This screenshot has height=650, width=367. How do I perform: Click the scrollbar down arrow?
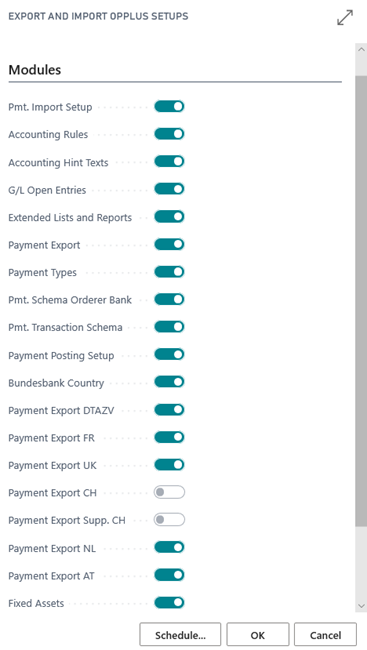(361, 606)
